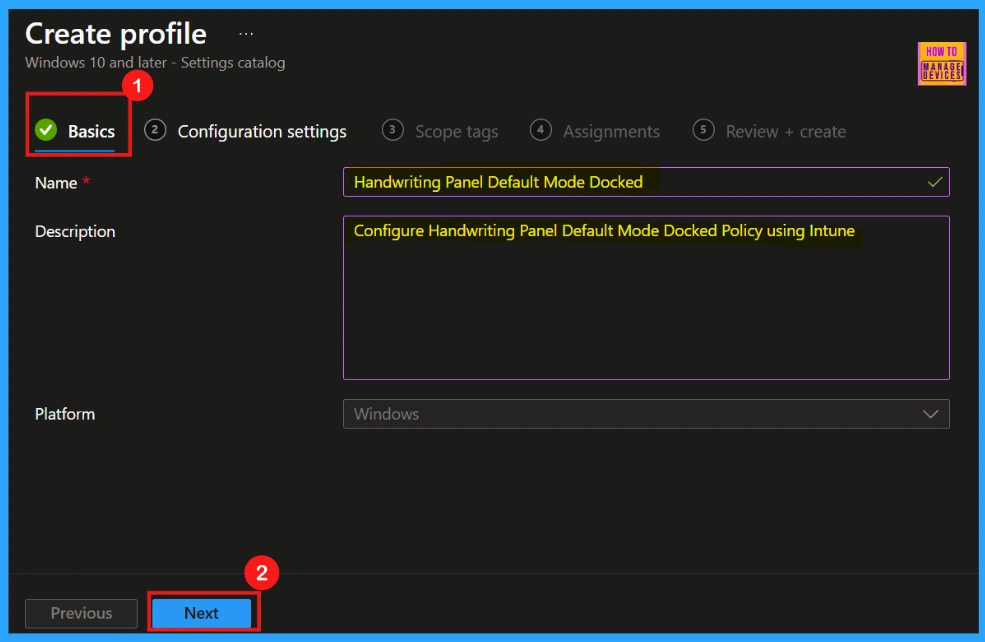Image resolution: width=985 pixels, height=642 pixels.
Task: Click the step 4 circle icon
Action: [x=540, y=130]
